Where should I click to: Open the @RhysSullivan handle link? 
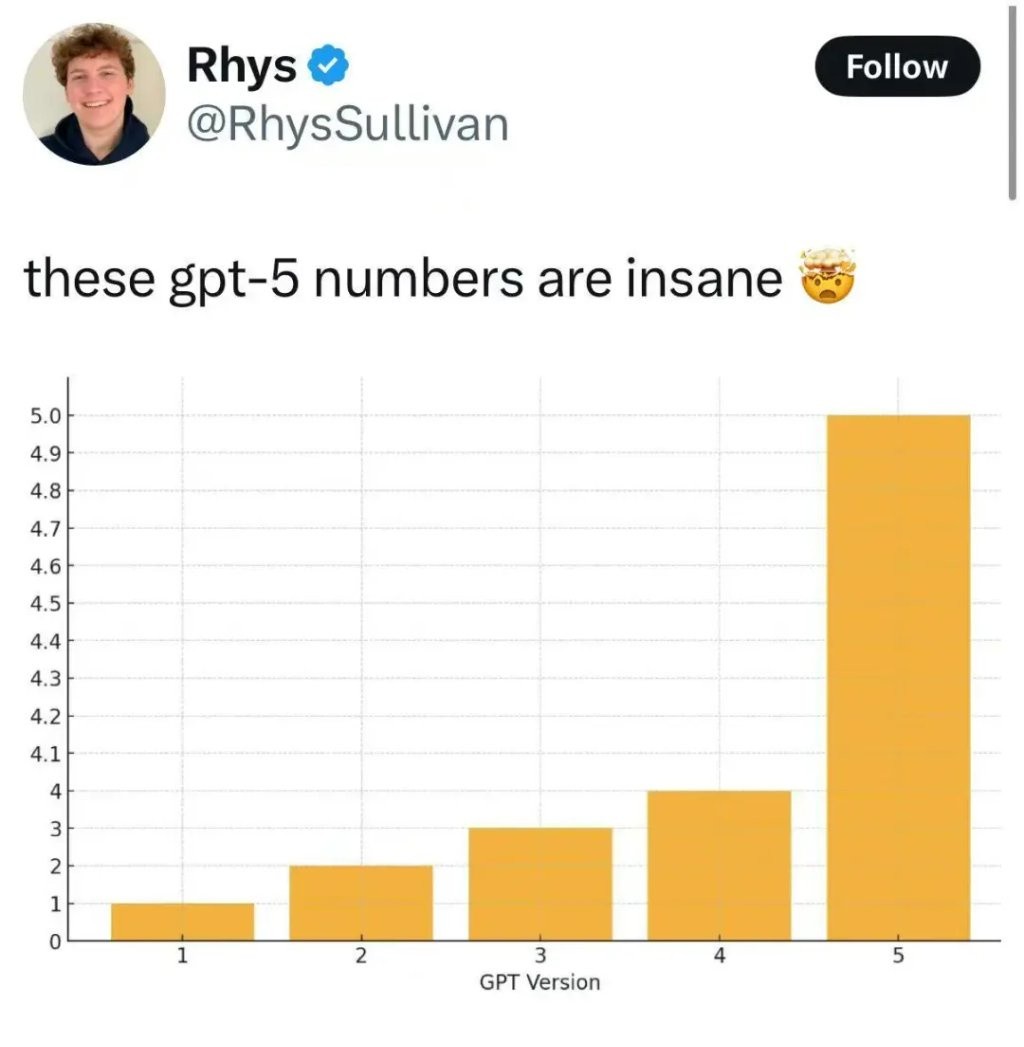347,125
